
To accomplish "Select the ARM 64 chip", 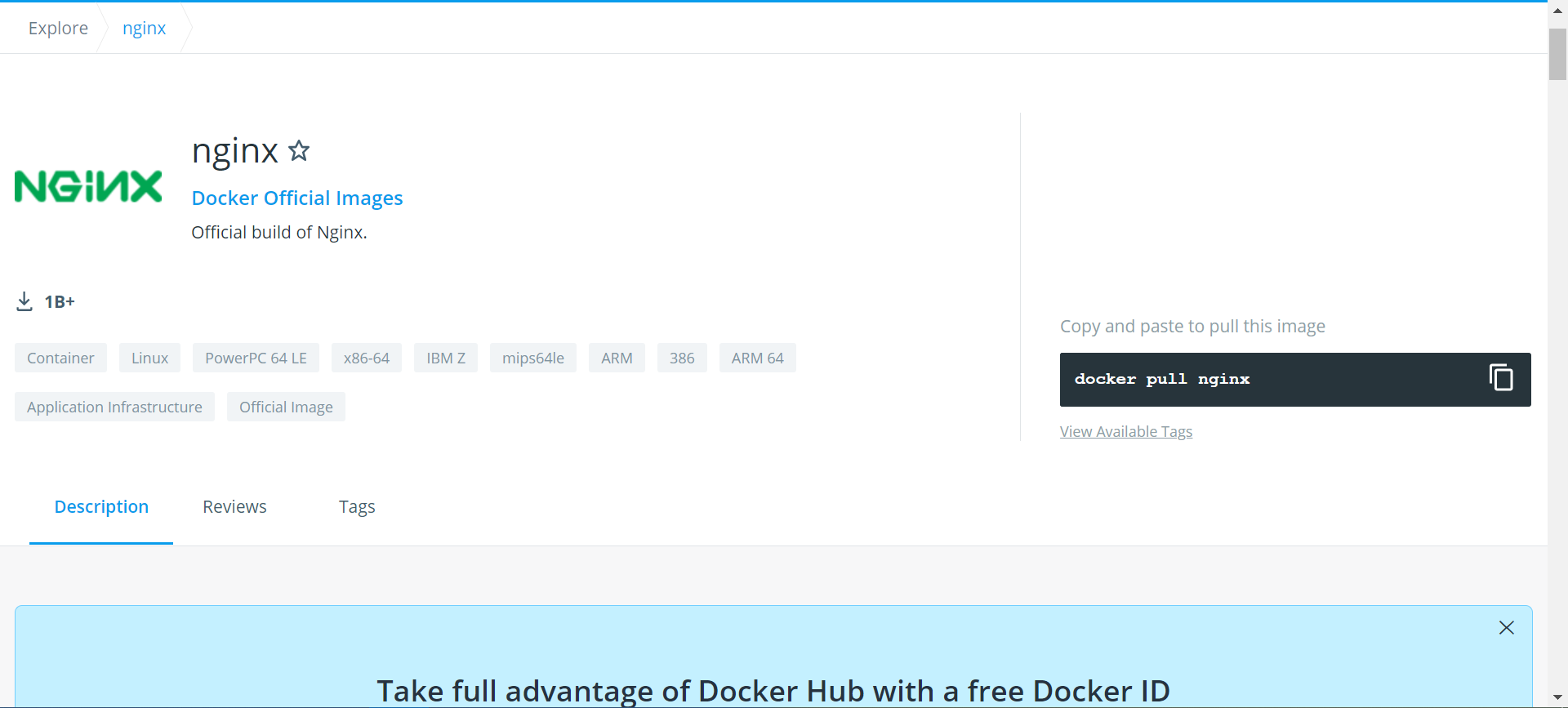I will [758, 358].
